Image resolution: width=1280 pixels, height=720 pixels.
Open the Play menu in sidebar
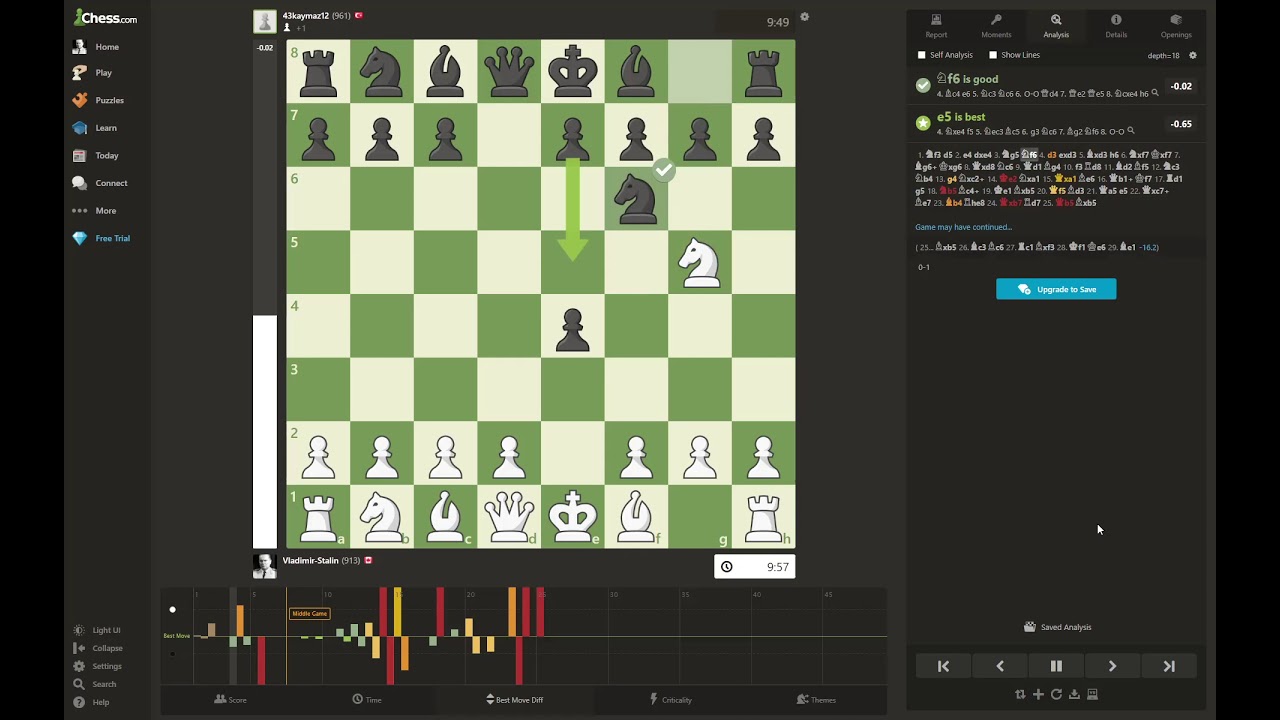click(x=94, y=73)
